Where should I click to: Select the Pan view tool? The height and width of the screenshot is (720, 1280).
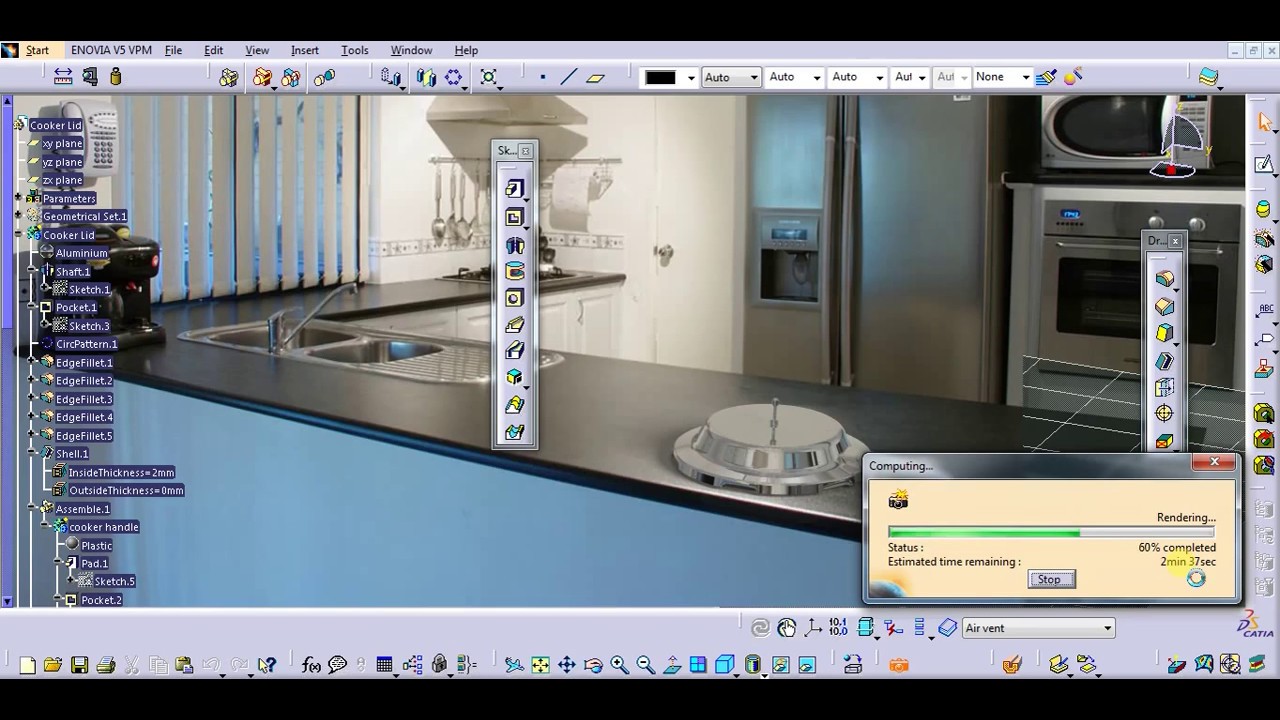(566, 665)
